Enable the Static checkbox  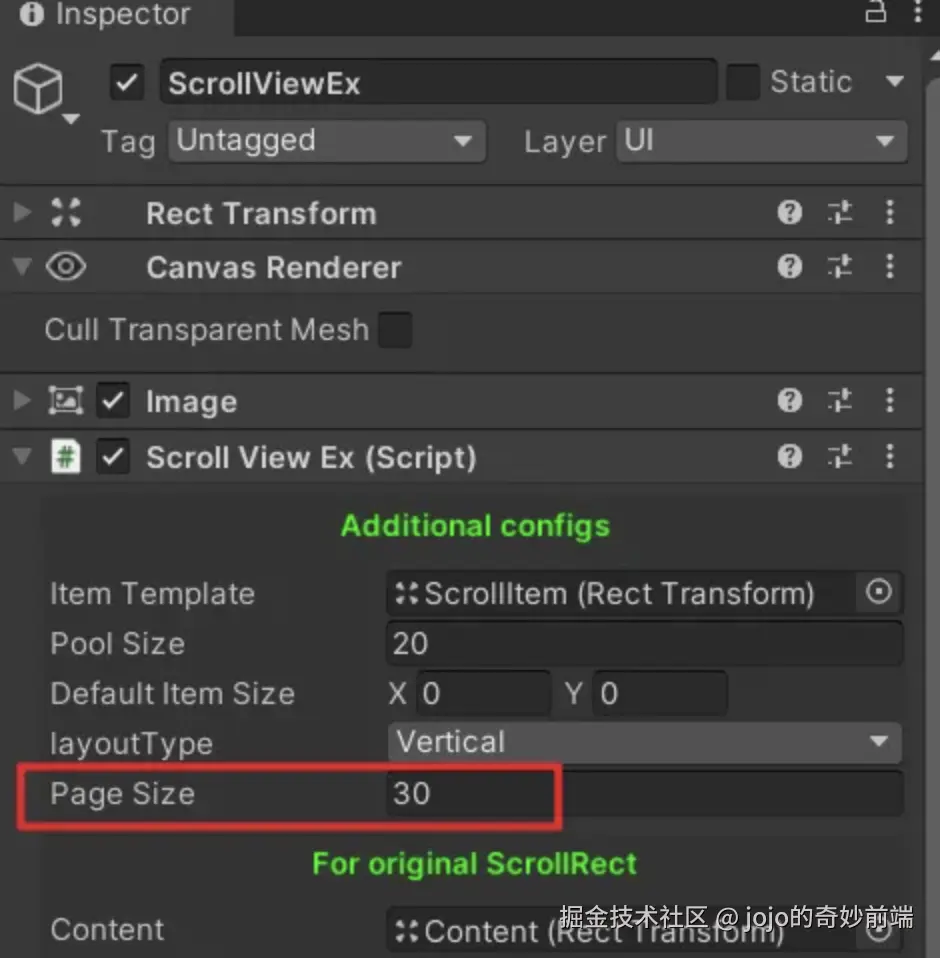(x=742, y=82)
